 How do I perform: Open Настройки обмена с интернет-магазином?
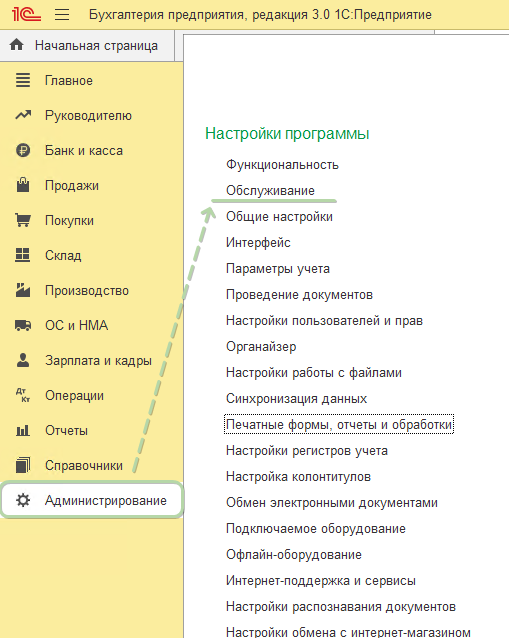(x=348, y=632)
